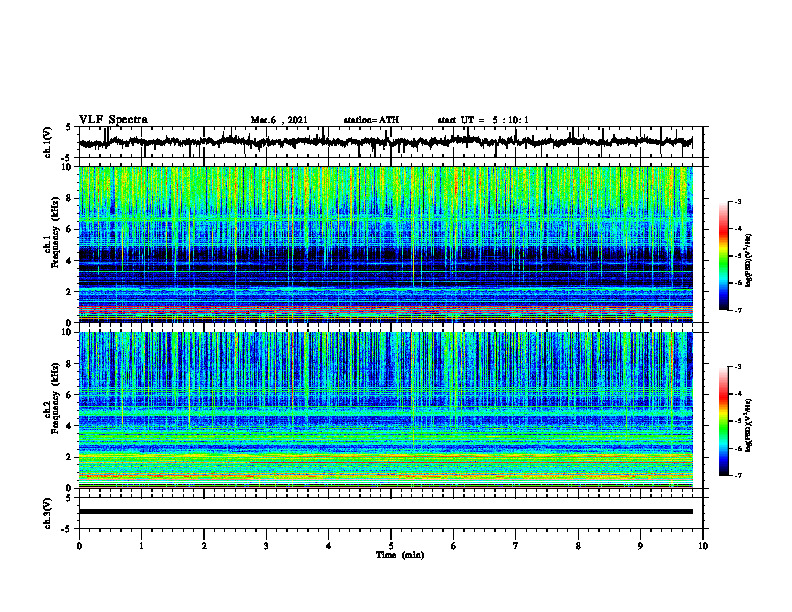Click the "8" frequency tick of the ch.2 spectrogram

(x=70, y=364)
